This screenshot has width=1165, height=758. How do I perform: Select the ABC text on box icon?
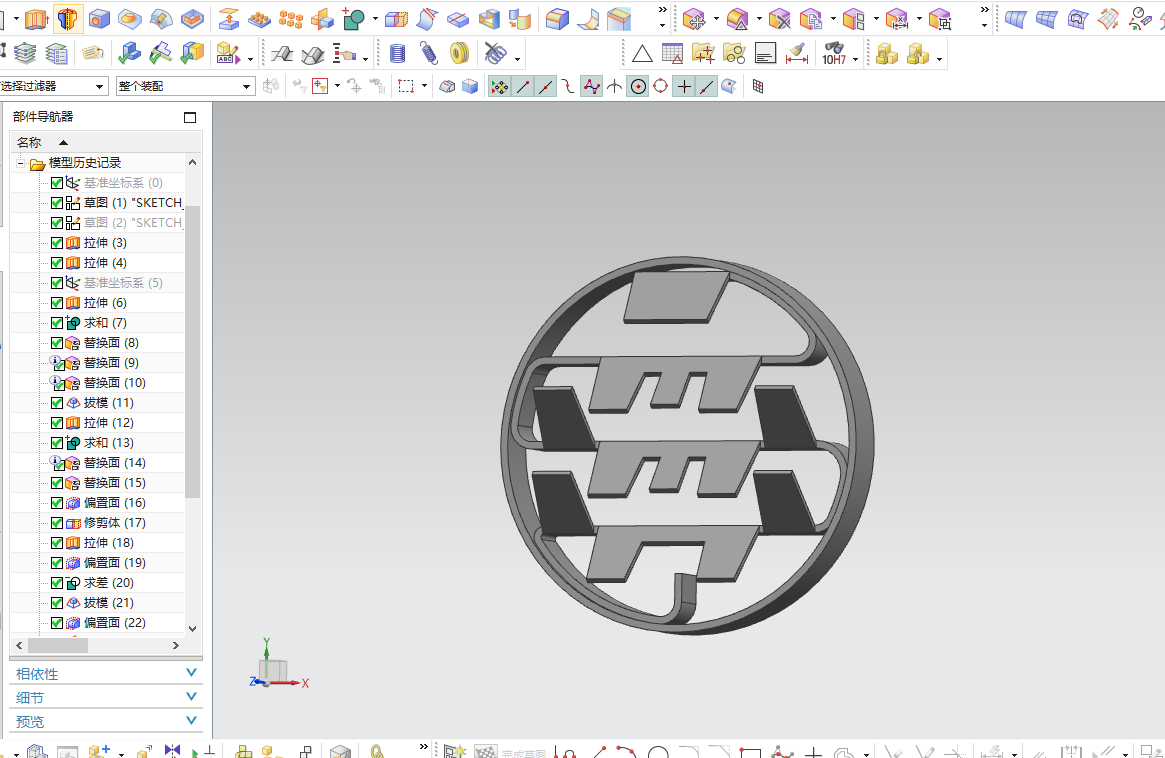(x=227, y=54)
